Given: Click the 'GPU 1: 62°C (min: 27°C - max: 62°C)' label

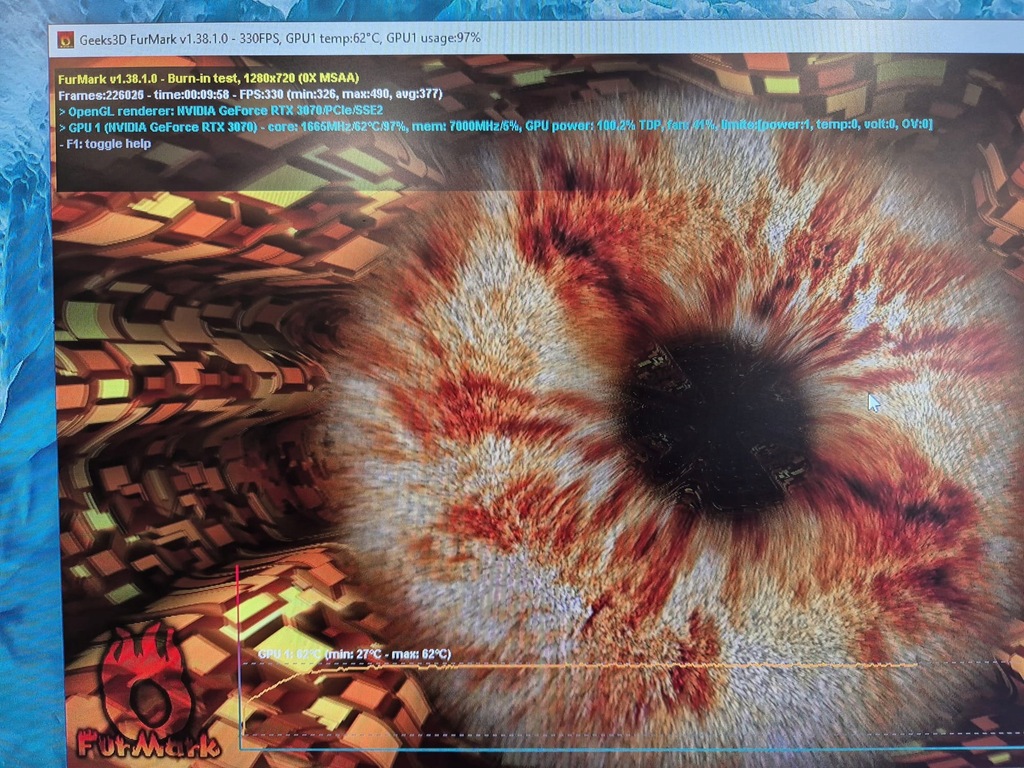Looking at the screenshot, I should (354, 654).
